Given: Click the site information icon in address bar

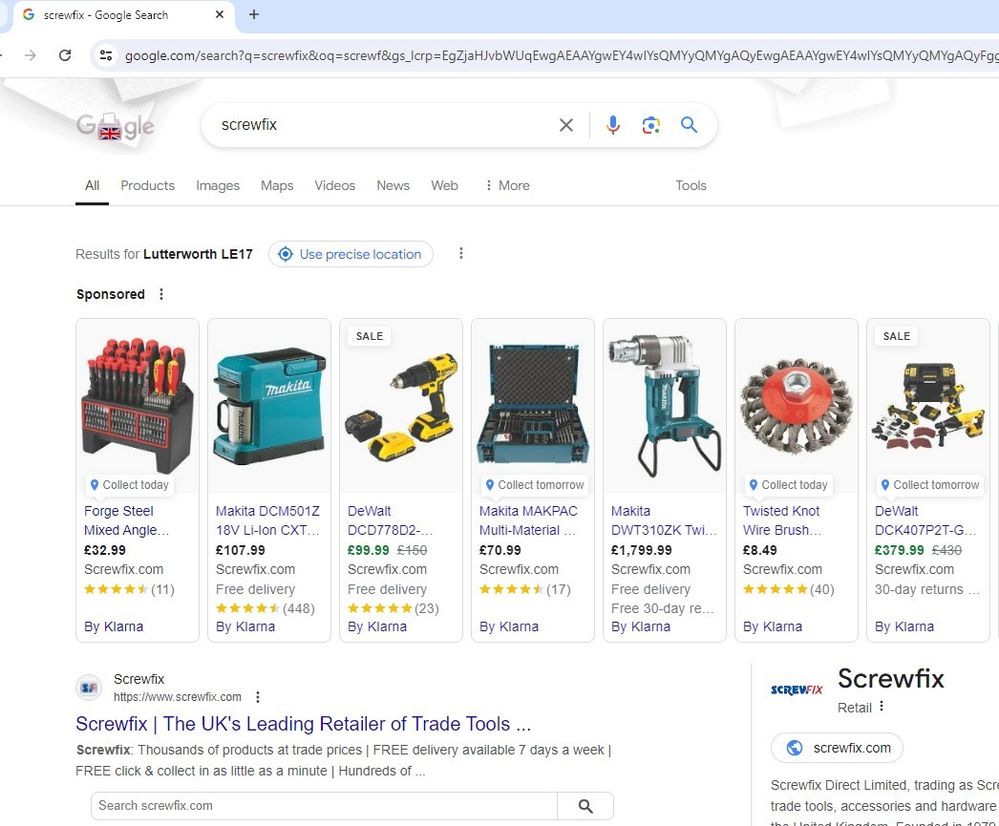Looking at the screenshot, I should [x=105, y=55].
